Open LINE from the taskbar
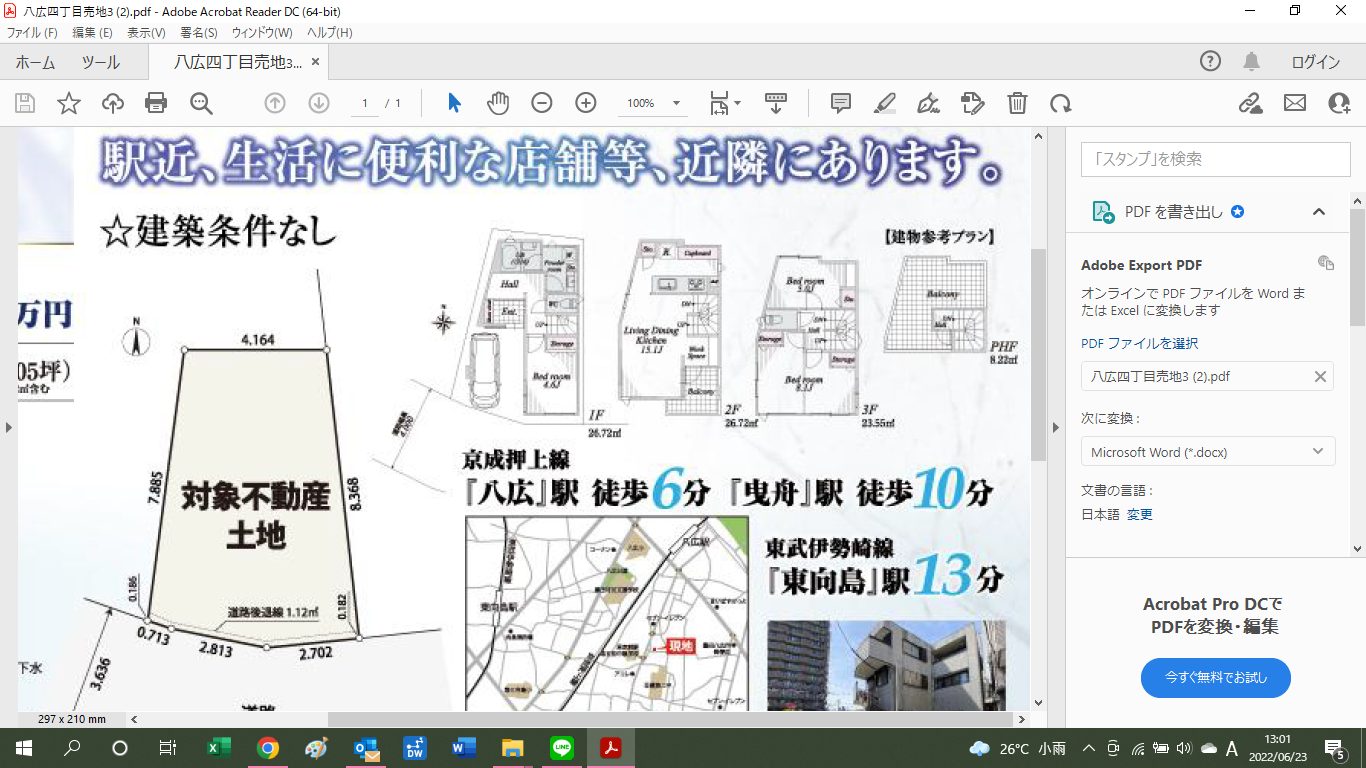The height and width of the screenshot is (768, 1366). pos(562,748)
